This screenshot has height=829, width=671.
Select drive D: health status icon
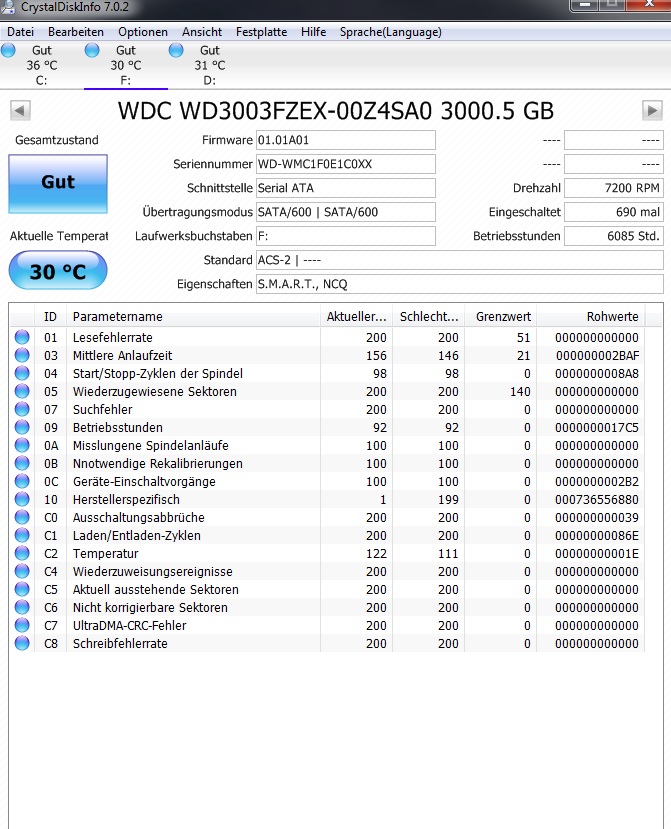177,50
